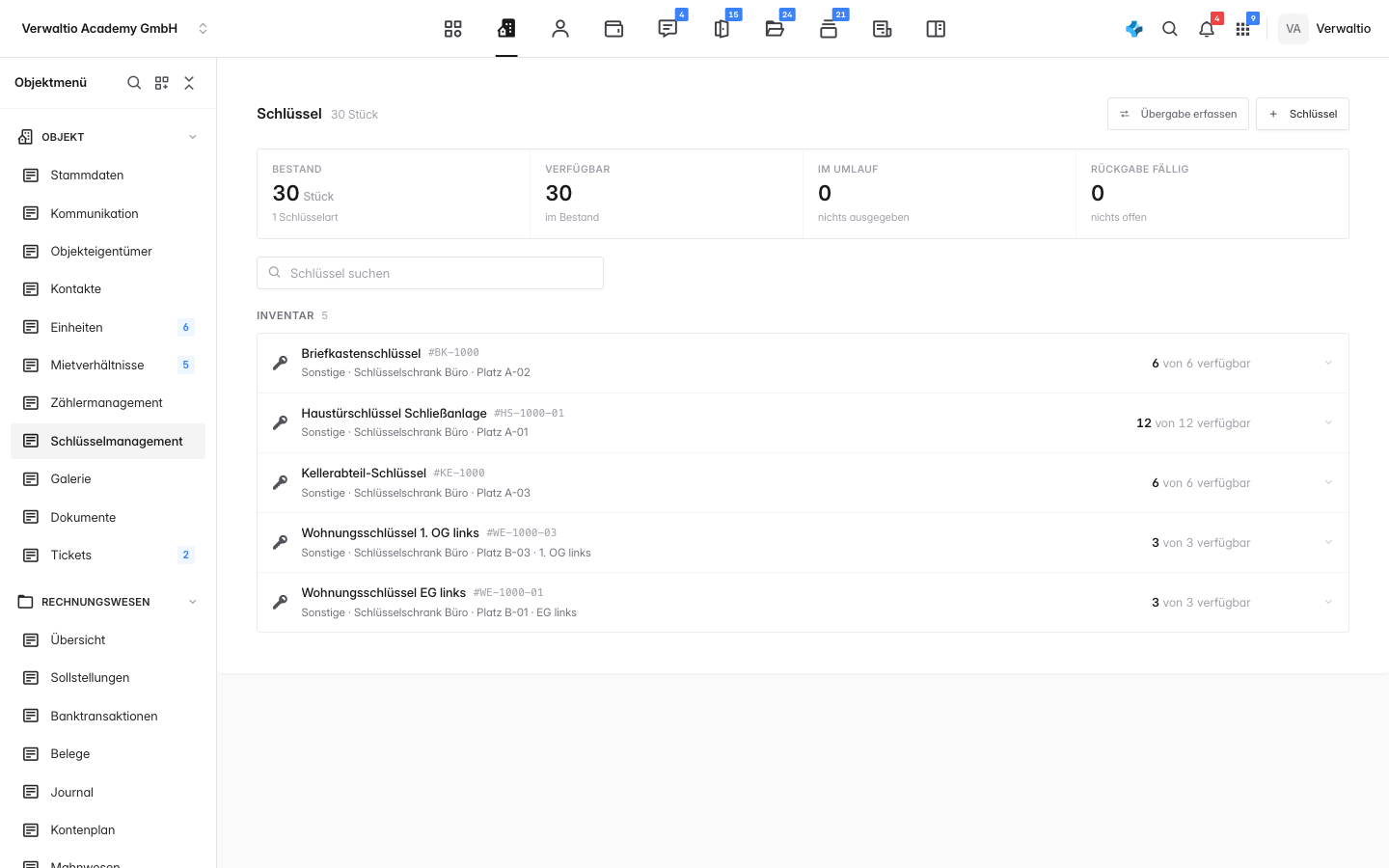The height and width of the screenshot is (868, 1389).
Task: Expand the Haustürschlüssel Schließanlage row chevron
Action: 1328,423
